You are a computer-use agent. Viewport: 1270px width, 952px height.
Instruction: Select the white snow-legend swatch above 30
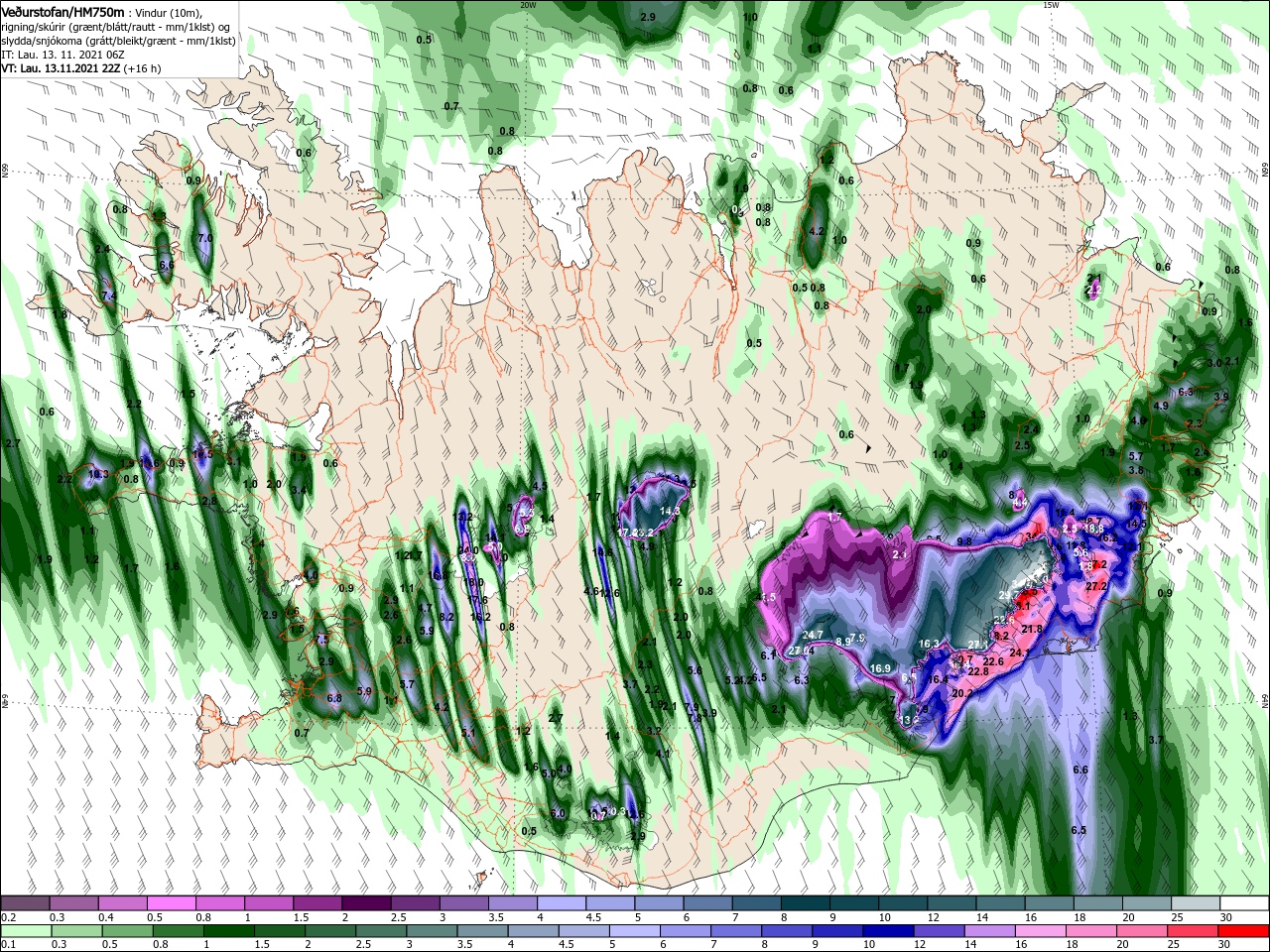tap(1244, 903)
